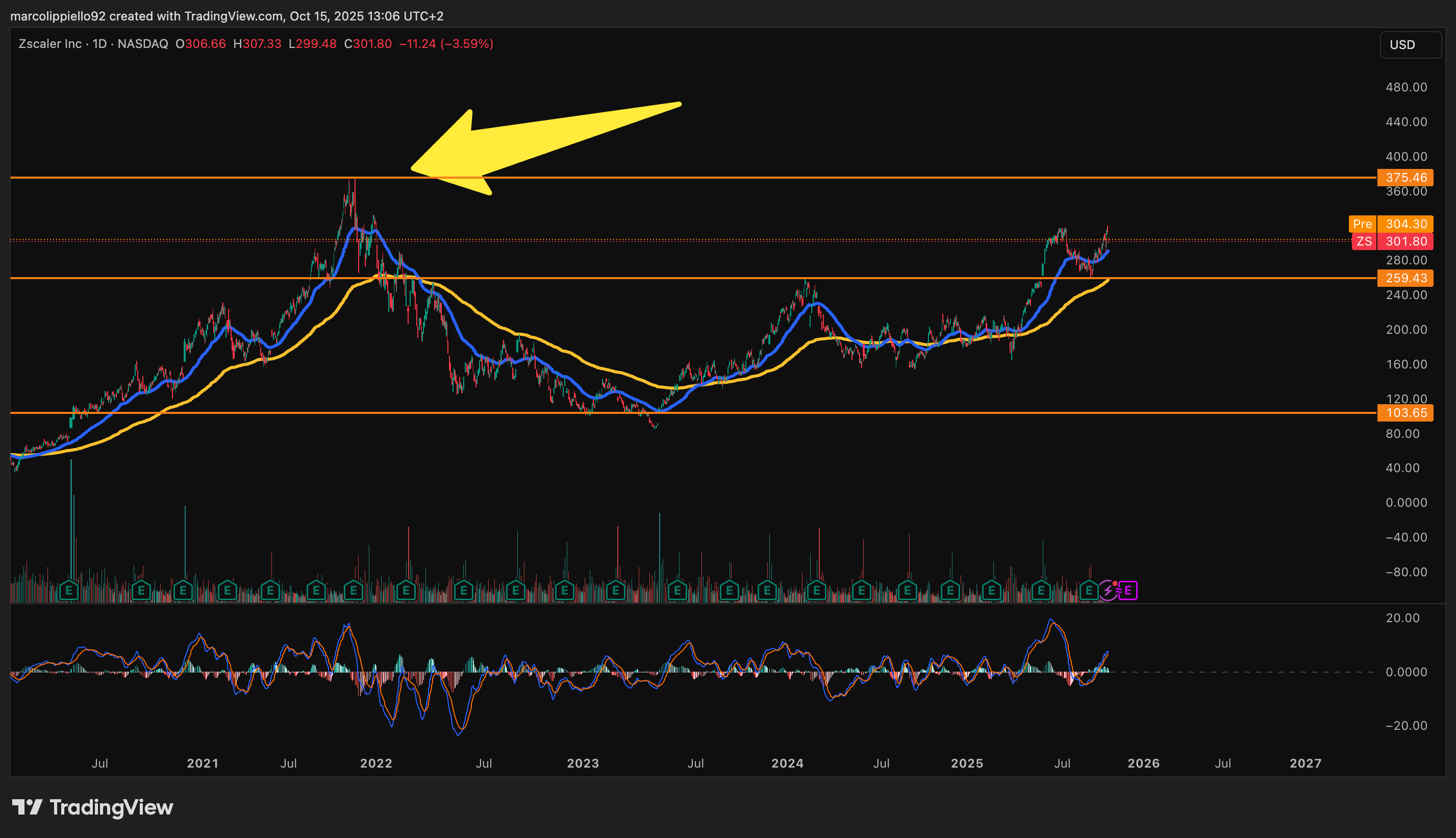Screen dimensions: 1456x838
Task: Click the Zscaler Inc symbol title
Action: (x=49, y=44)
